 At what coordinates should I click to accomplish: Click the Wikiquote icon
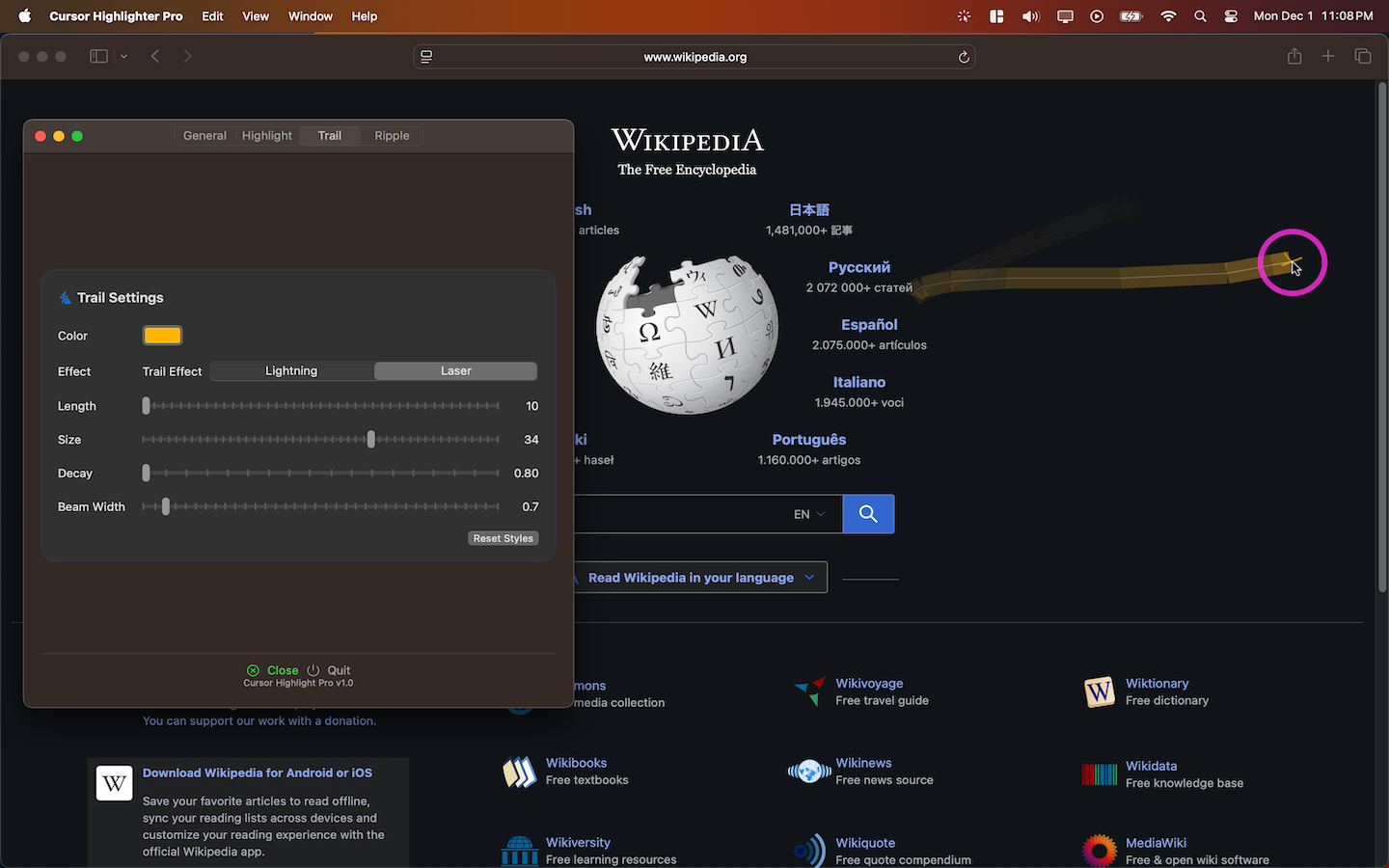click(x=810, y=851)
